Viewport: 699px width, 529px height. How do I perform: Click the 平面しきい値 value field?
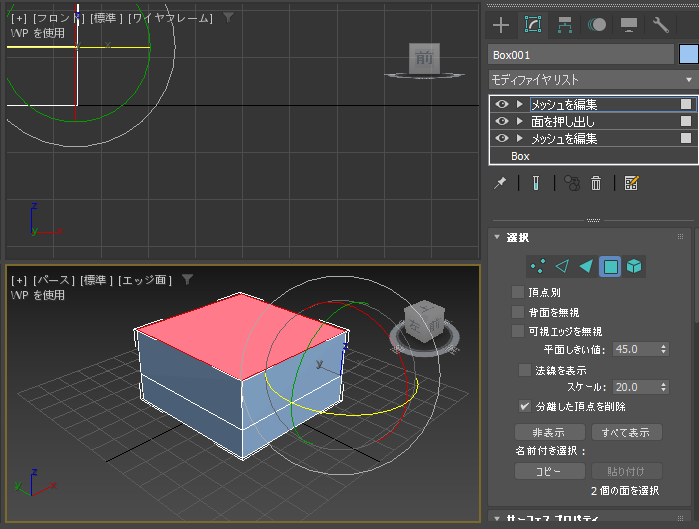(636, 349)
